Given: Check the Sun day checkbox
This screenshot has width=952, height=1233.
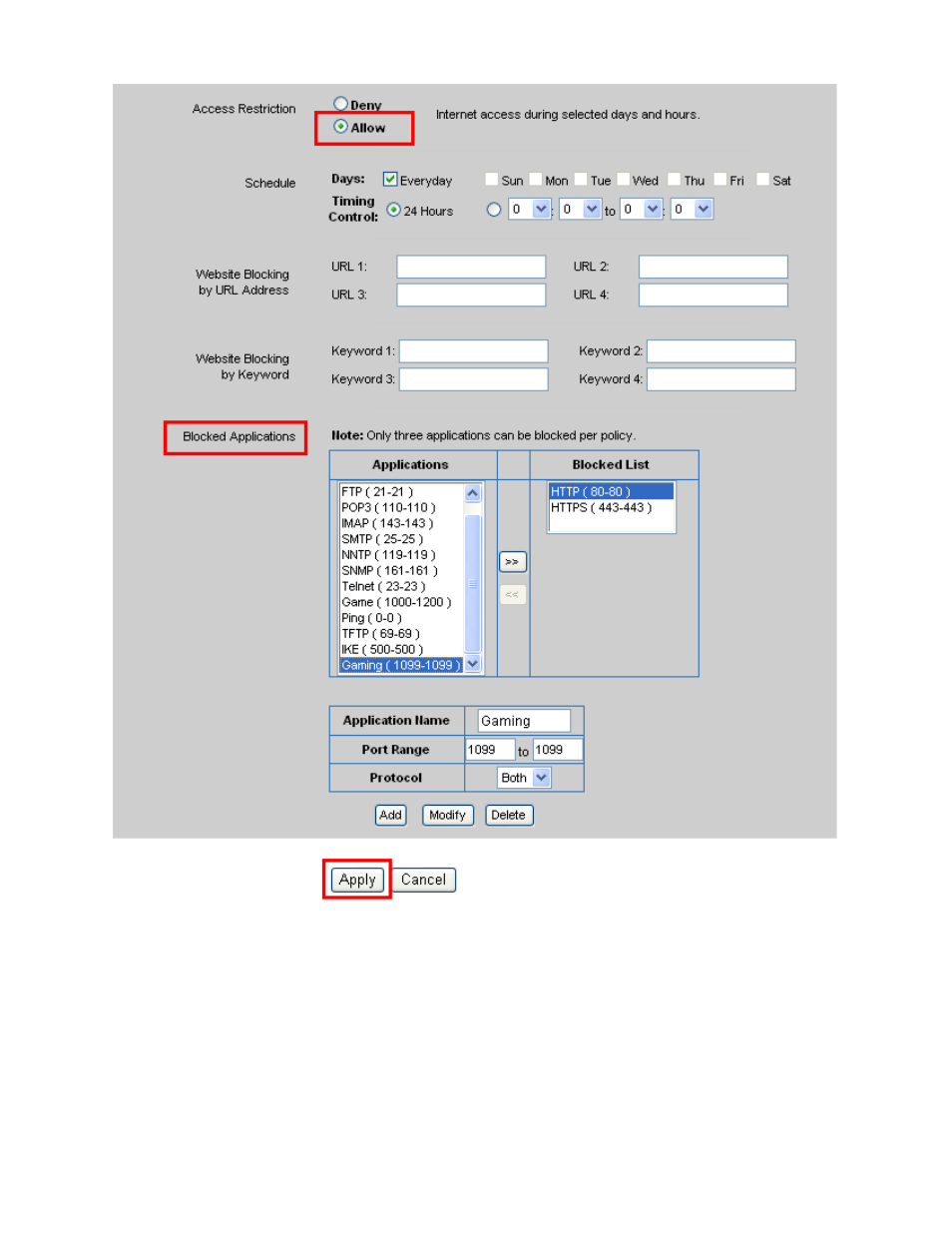Looking at the screenshot, I should [491, 180].
